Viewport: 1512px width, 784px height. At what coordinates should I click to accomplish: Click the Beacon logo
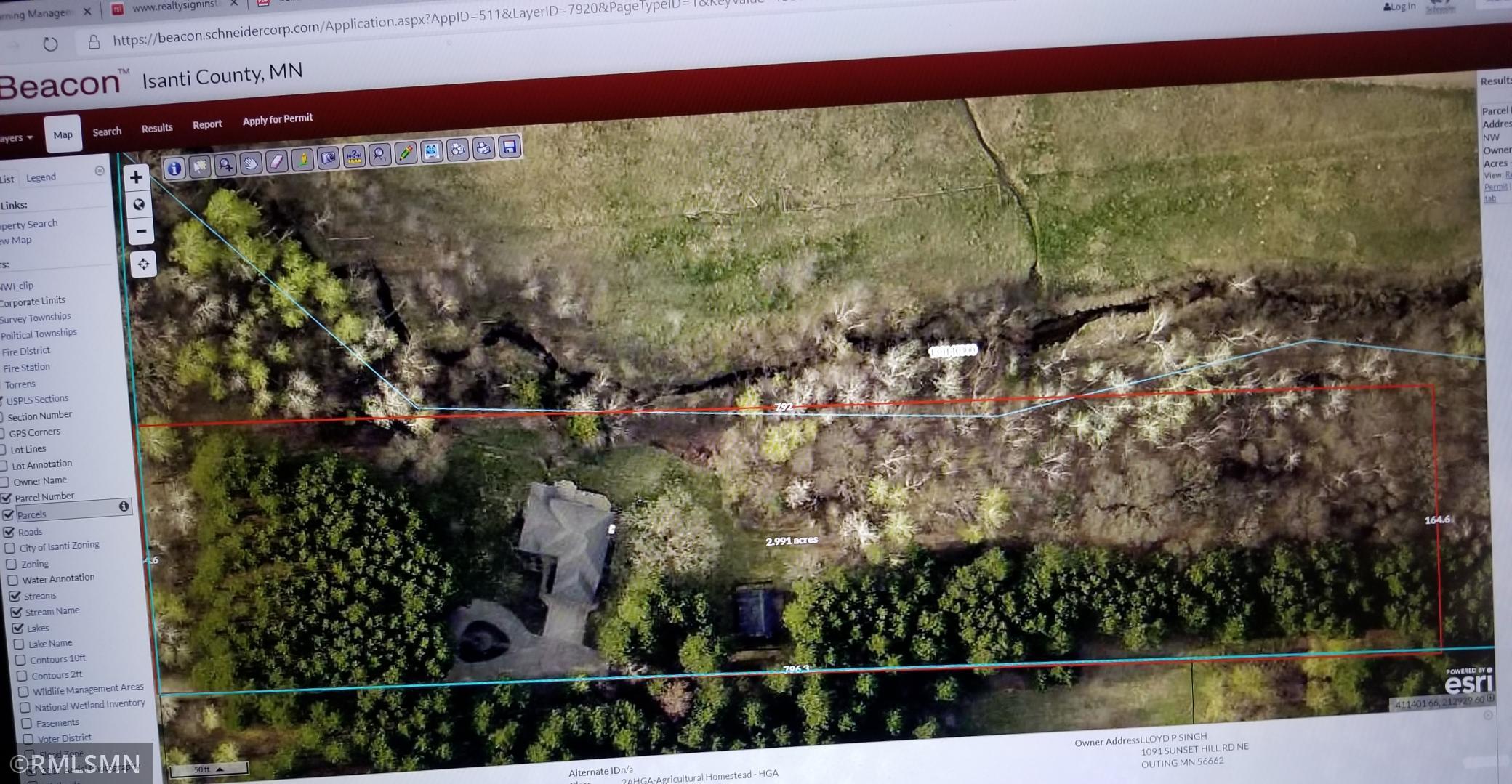point(64,85)
